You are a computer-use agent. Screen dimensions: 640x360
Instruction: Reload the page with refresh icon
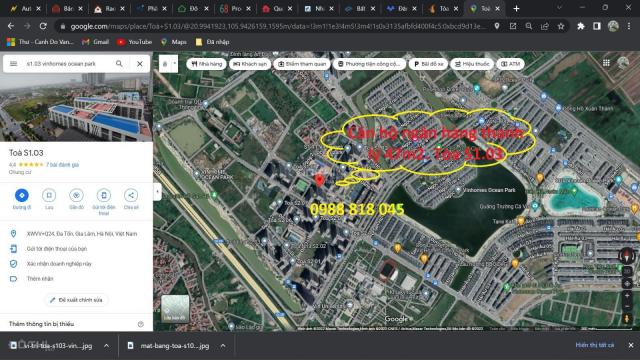43,26
